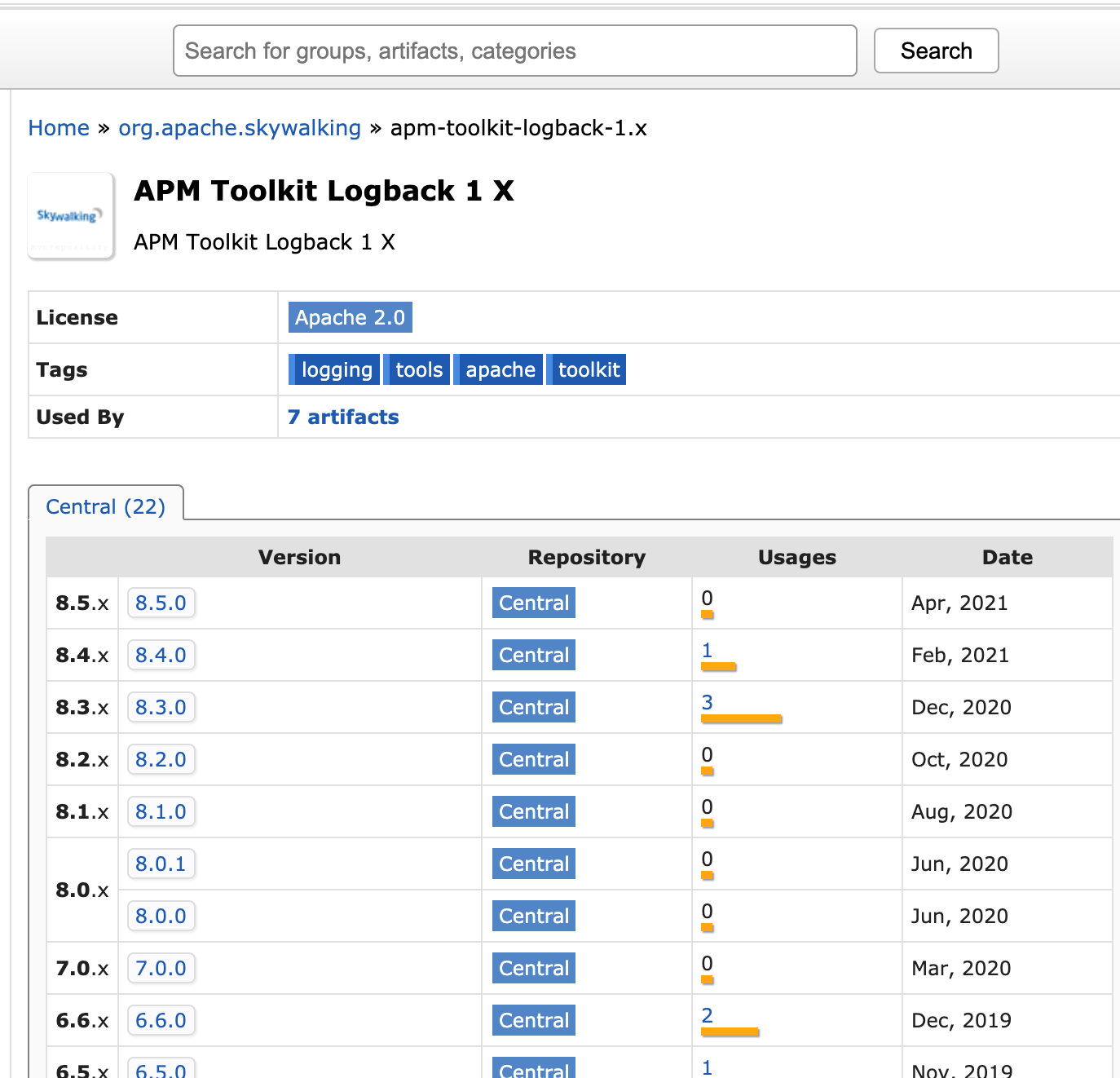Open version 8.4.0
The width and height of the screenshot is (1120, 1078).
point(161,655)
